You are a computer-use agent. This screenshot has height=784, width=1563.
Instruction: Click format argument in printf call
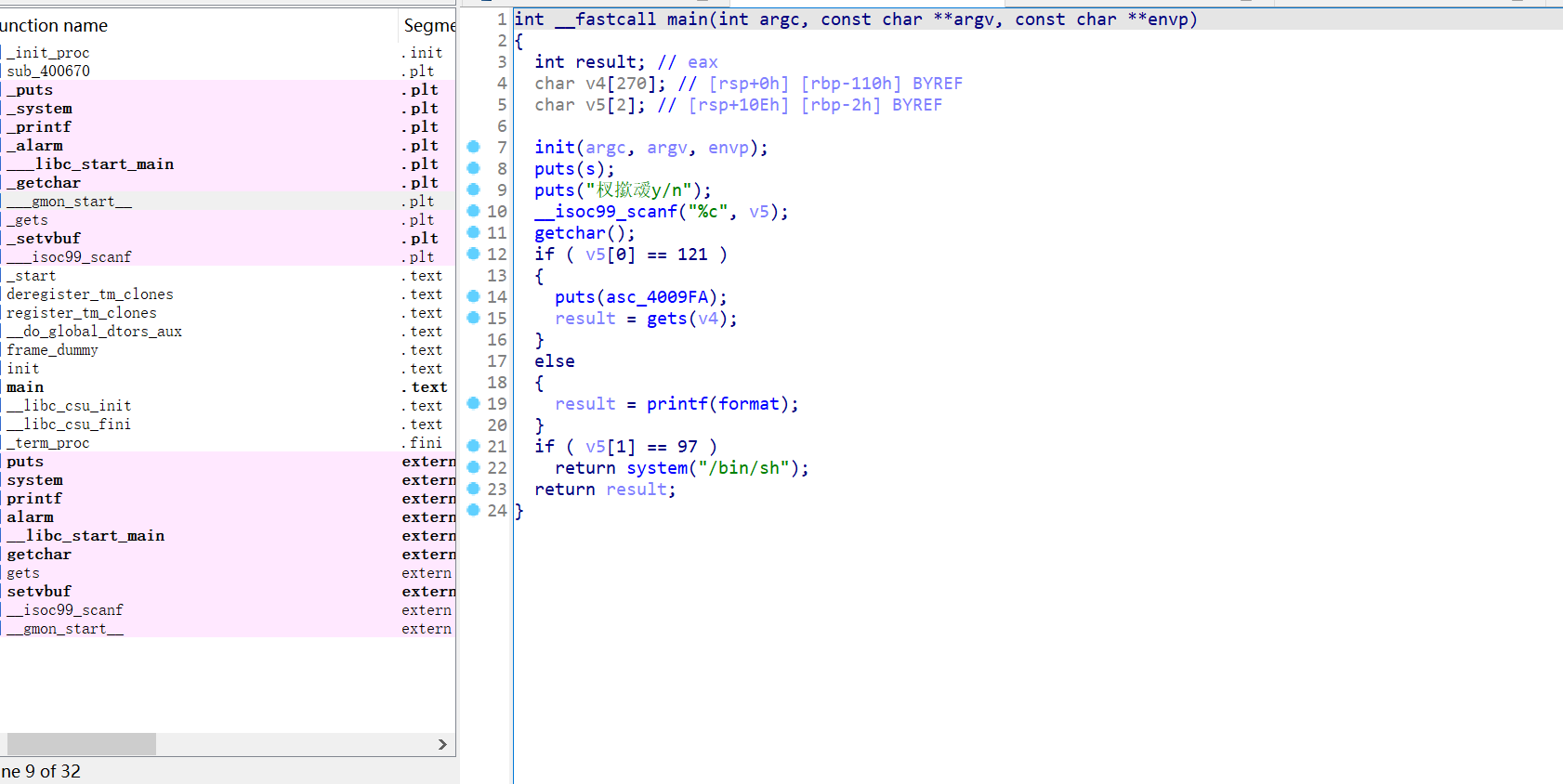[x=749, y=404]
